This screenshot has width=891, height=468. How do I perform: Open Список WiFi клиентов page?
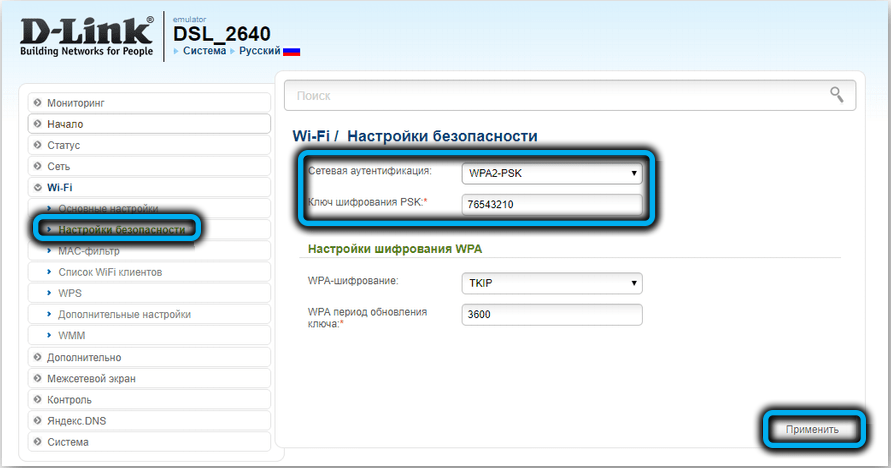tap(110, 272)
